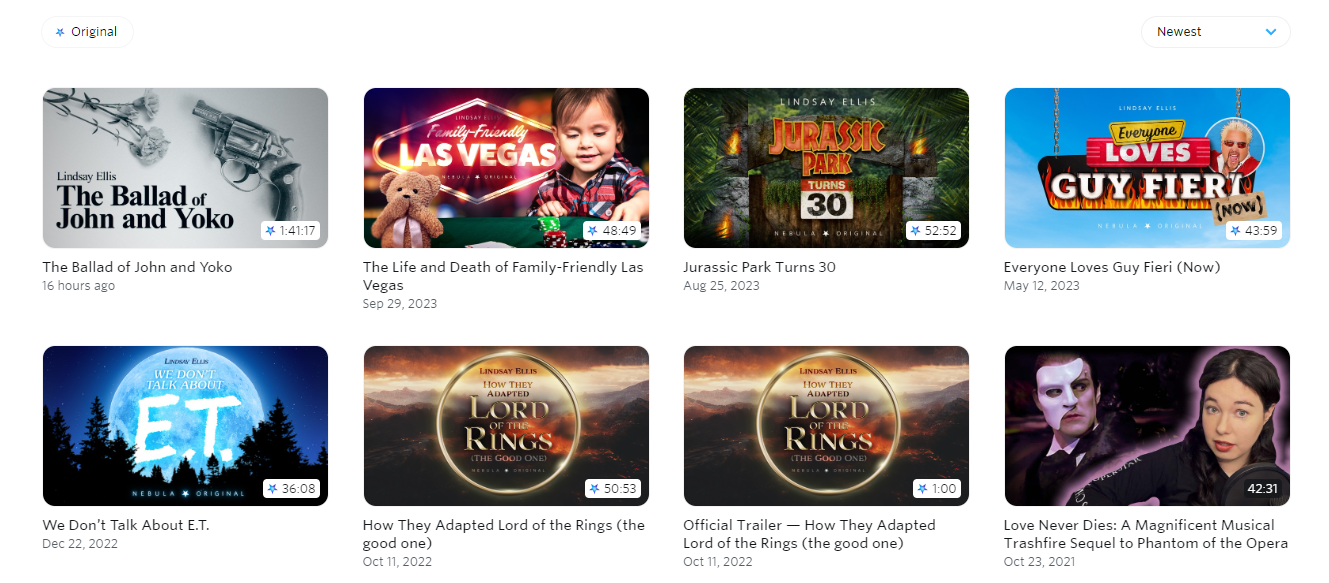The height and width of the screenshot is (583, 1329).
Task: Open Official Trailer Lord of the Rings title
Action: (809, 534)
